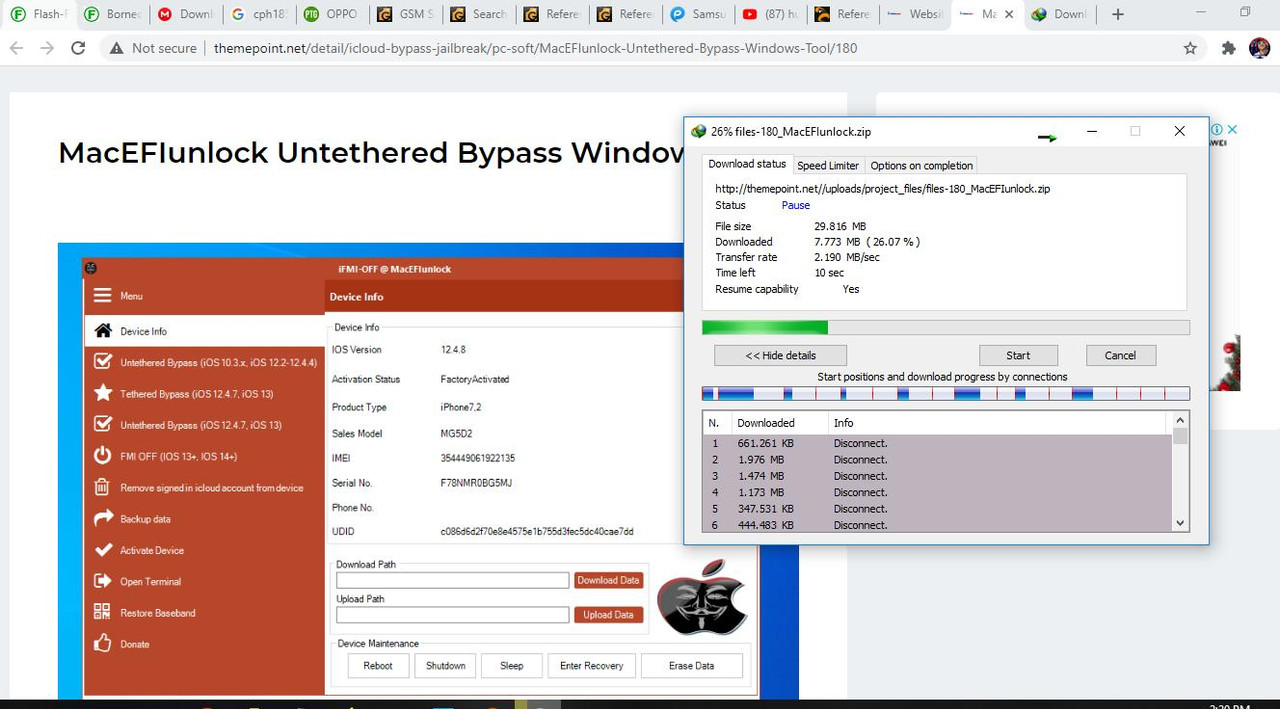The image size is (1280, 709).
Task: Click the connections list scroll down arrow
Action: (1180, 522)
